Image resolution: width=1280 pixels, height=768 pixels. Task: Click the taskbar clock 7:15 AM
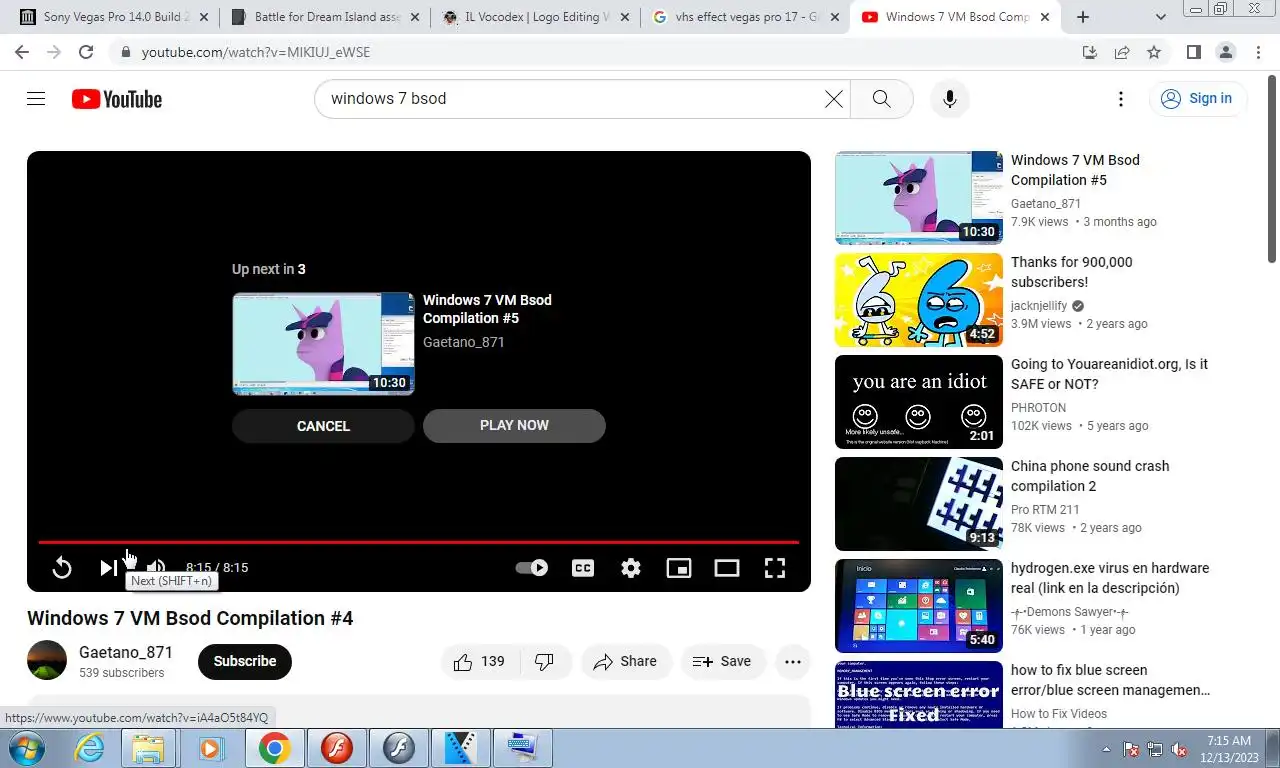click(1229, 741)
